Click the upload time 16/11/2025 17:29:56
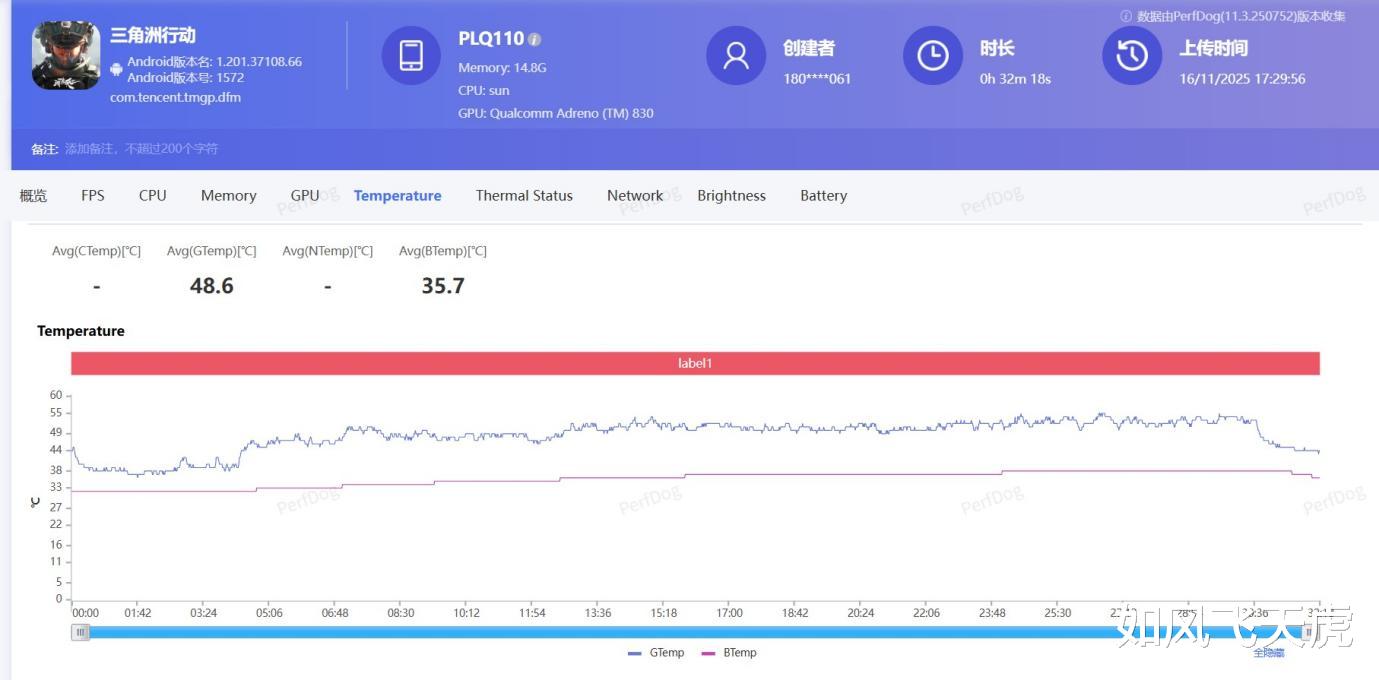This screenshot has height=680, width=1379. tap(1242, 78)
